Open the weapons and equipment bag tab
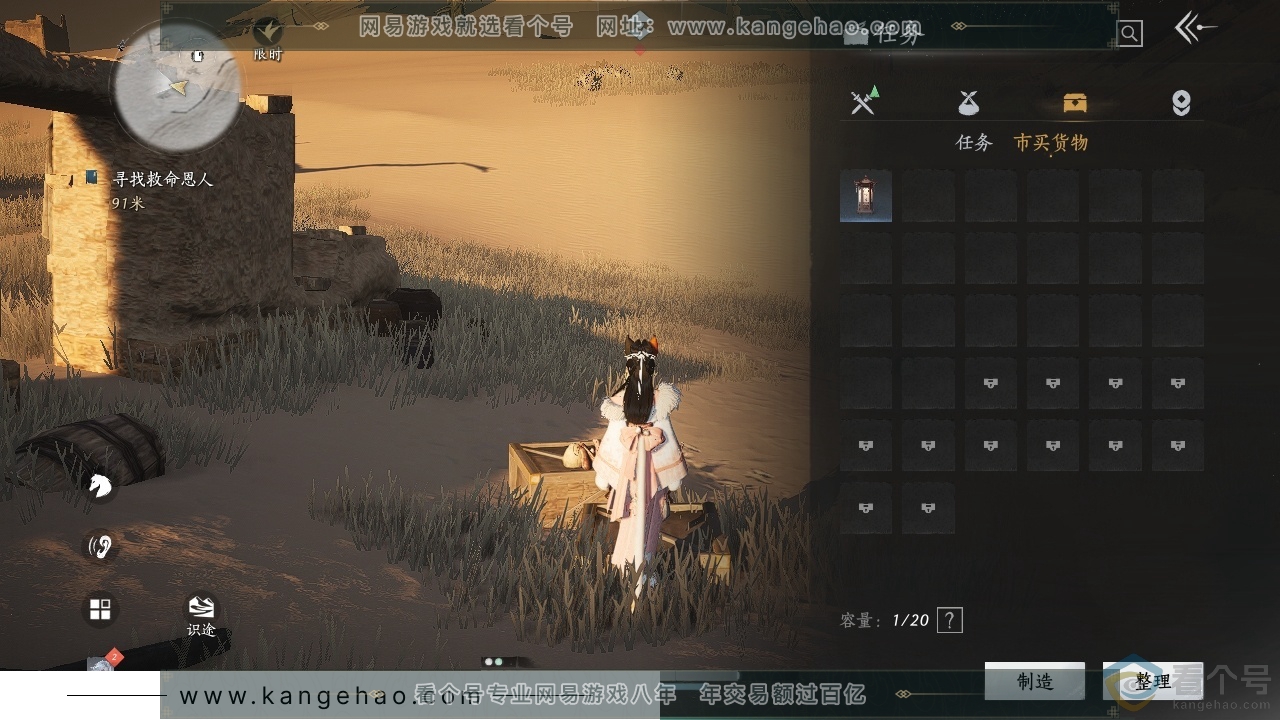 (x=864, y=101)
